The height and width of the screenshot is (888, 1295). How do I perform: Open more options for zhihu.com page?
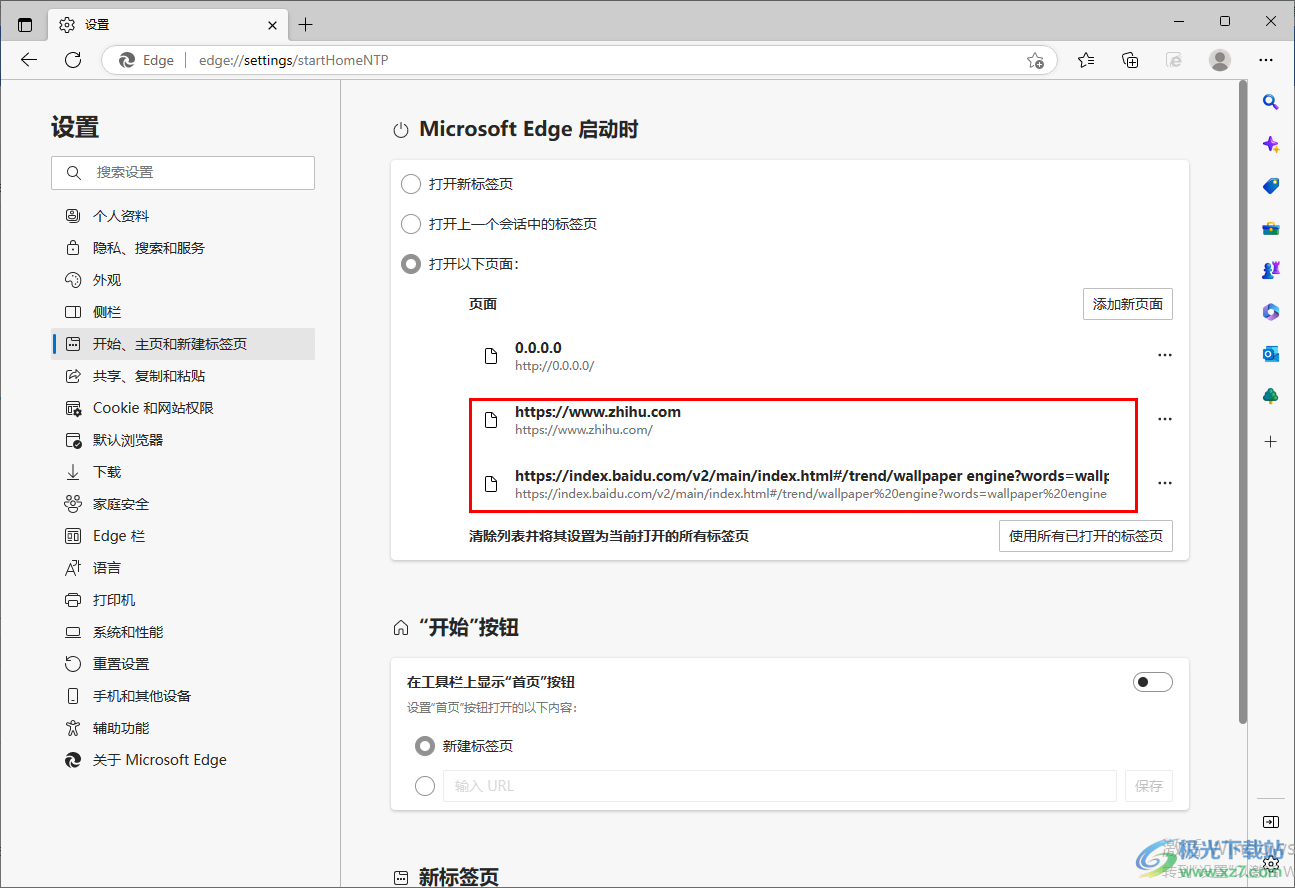(1164, 419)
